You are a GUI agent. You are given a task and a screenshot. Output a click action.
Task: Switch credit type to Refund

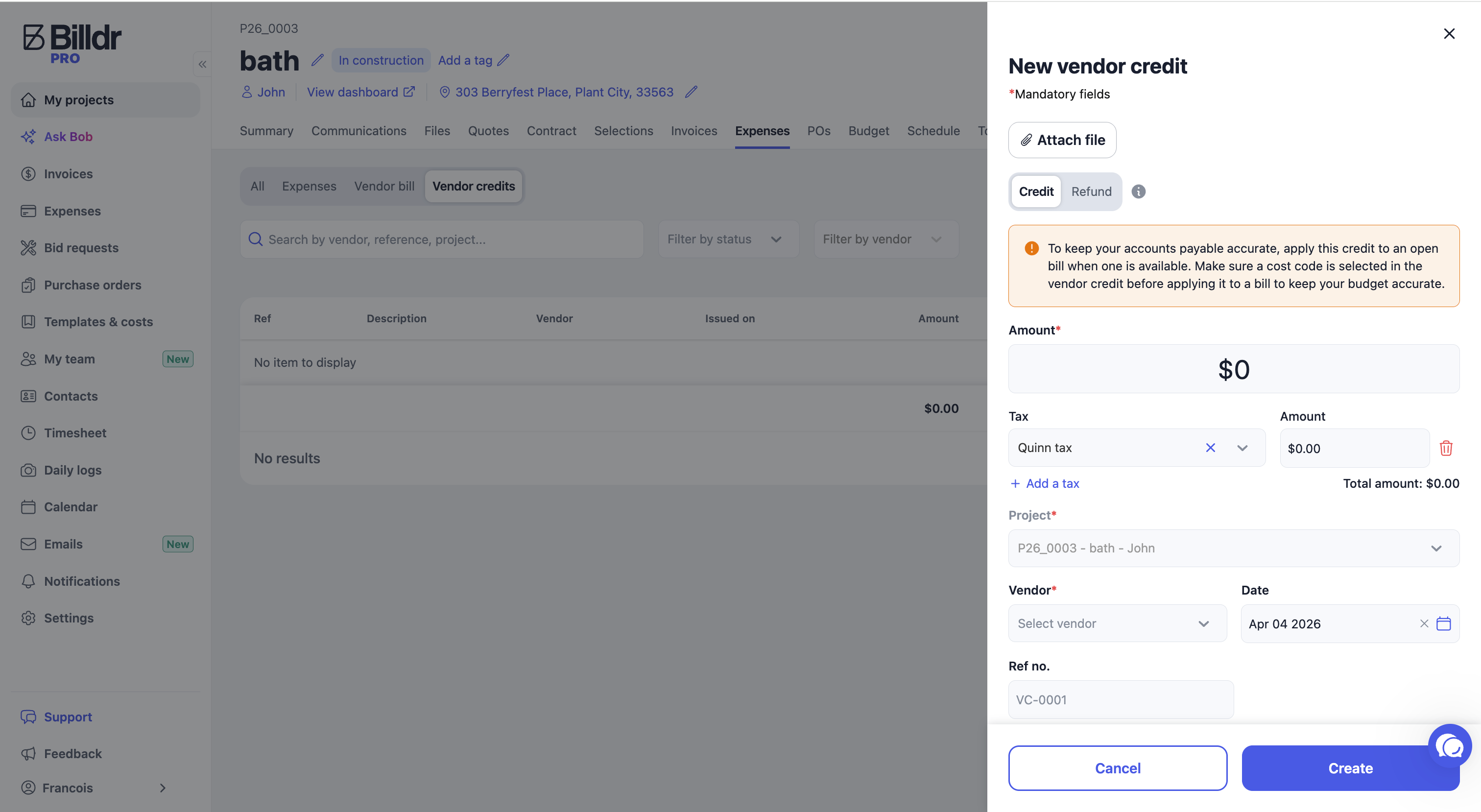[1091, 191]
